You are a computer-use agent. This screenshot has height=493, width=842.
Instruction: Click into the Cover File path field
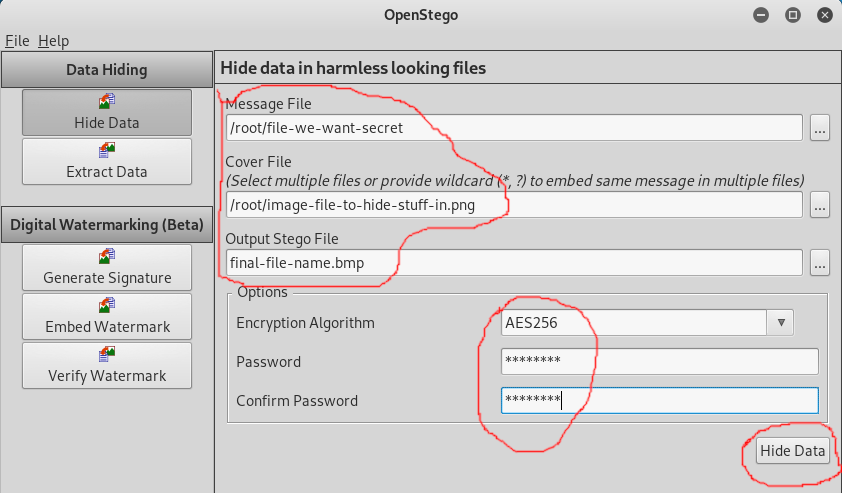(514, 205)
